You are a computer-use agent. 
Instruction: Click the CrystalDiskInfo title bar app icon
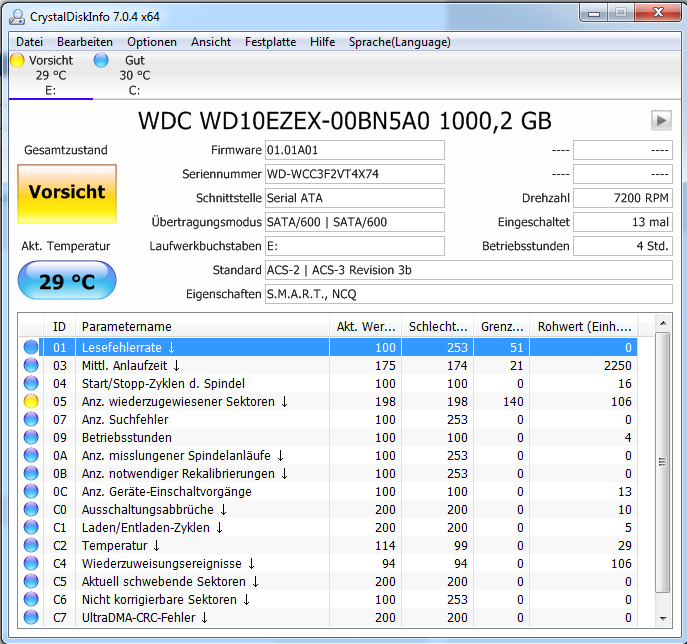click(17, 17)
